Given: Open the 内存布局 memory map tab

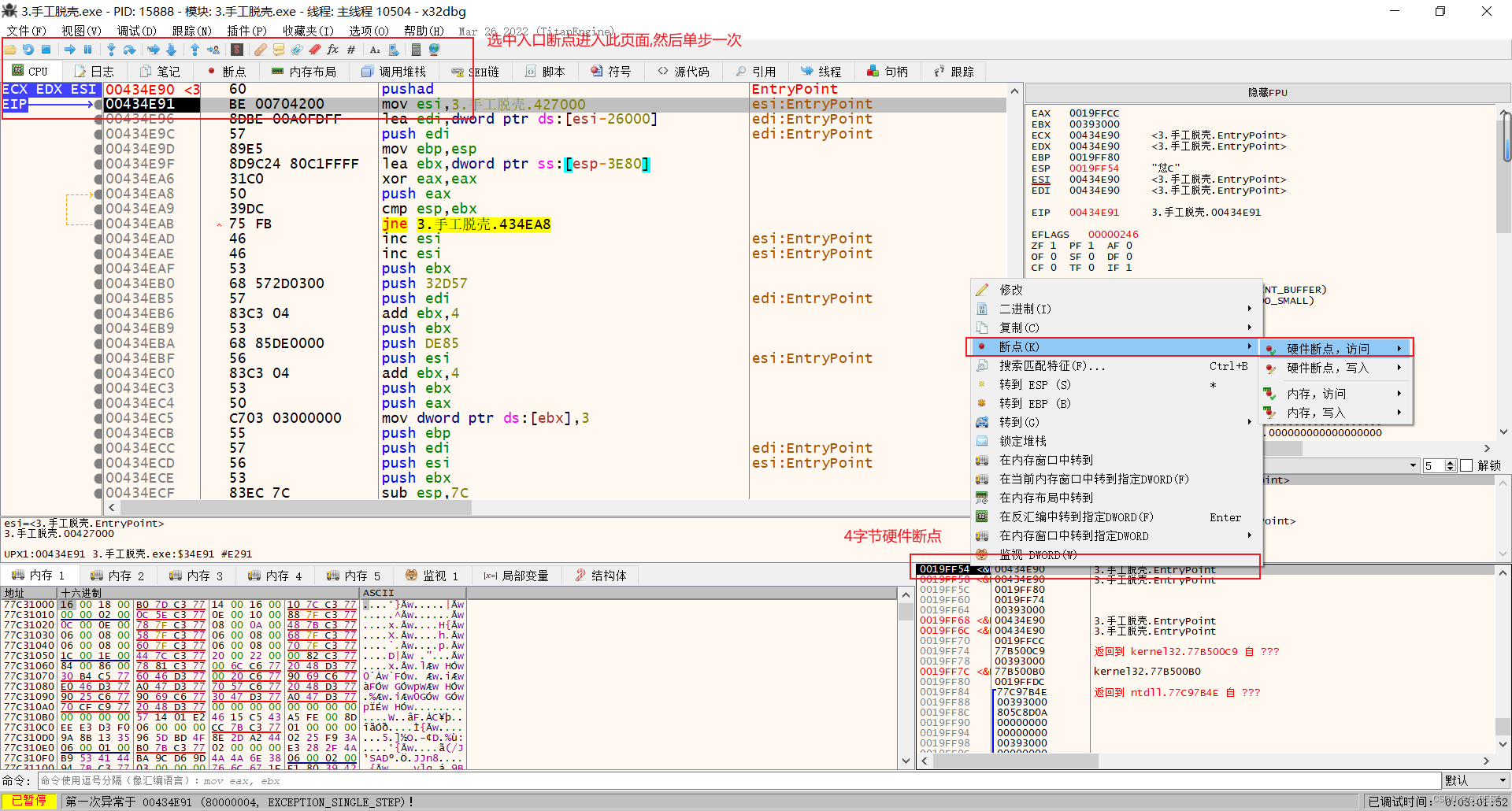Looking at the screenshot, I should tap(304, 72).
